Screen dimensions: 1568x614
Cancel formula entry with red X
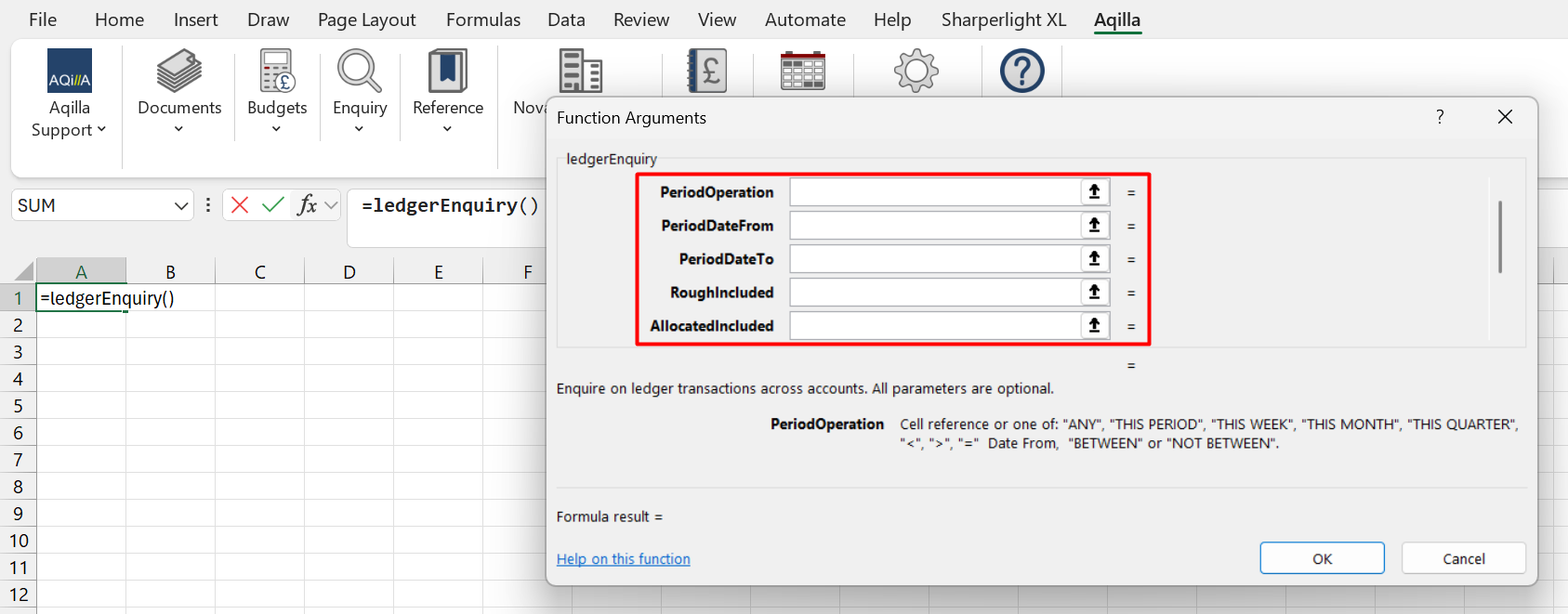[x=240, y=205]
